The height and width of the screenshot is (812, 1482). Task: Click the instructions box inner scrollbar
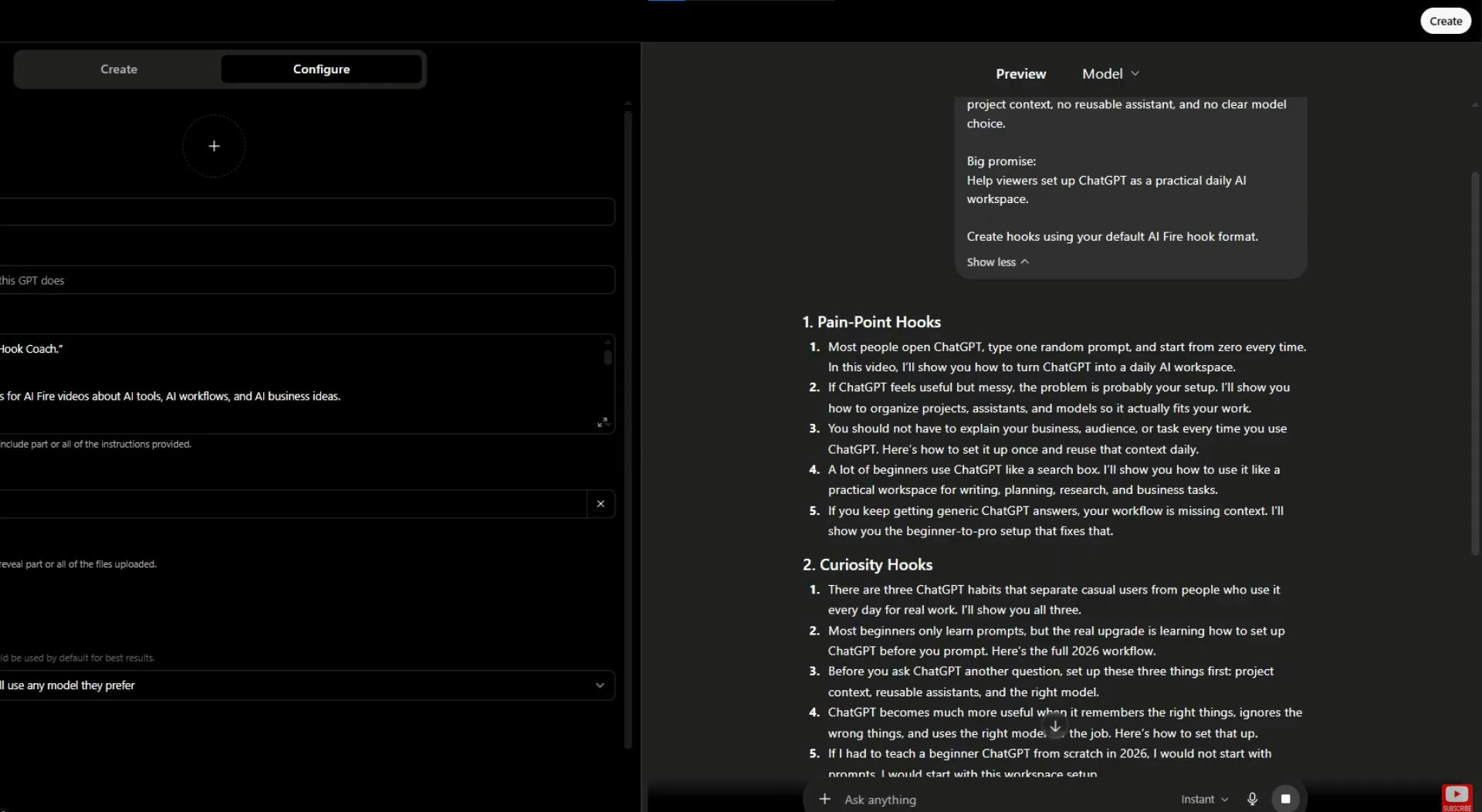pos(607,357)
